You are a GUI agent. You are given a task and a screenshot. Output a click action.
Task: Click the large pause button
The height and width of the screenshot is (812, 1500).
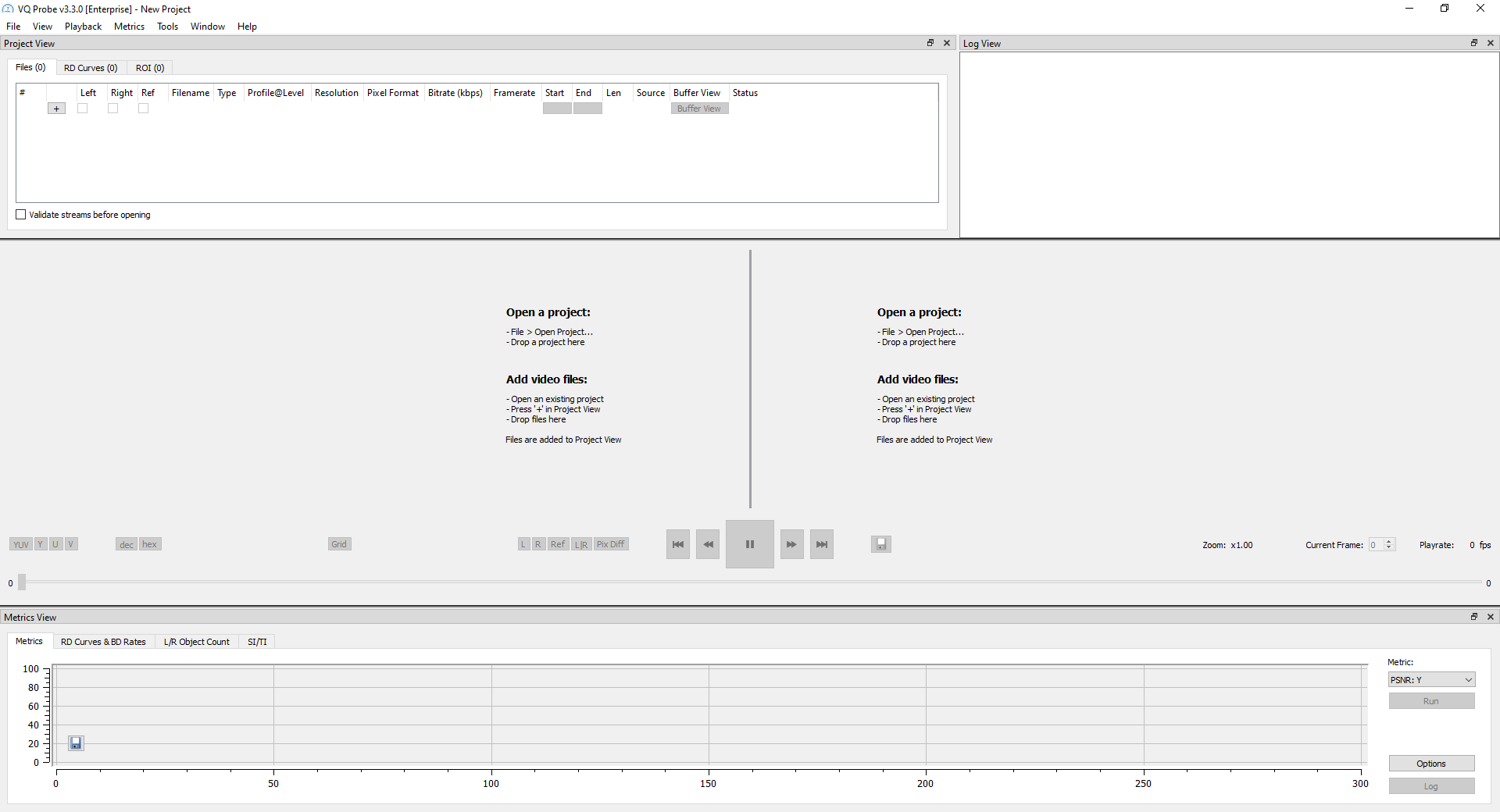750,544
